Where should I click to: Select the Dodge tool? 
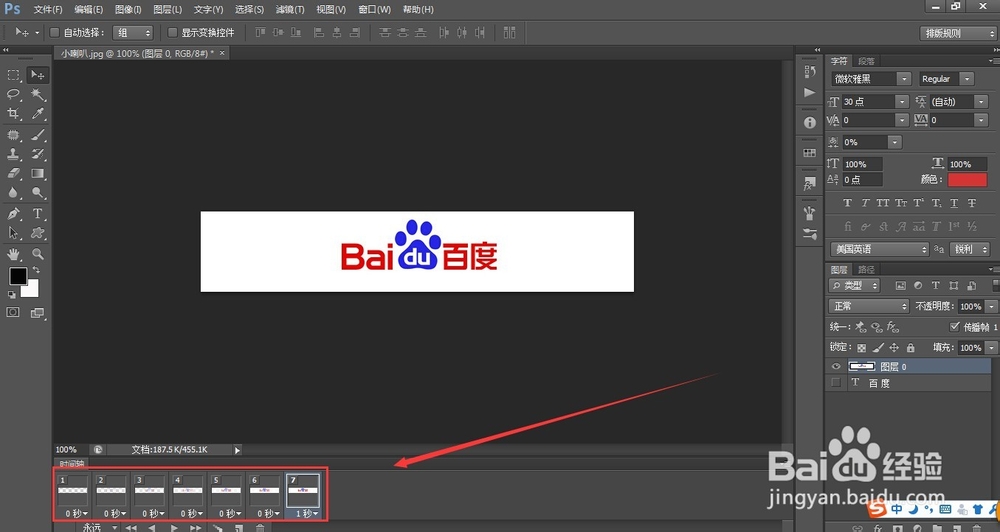pos(38,193)
